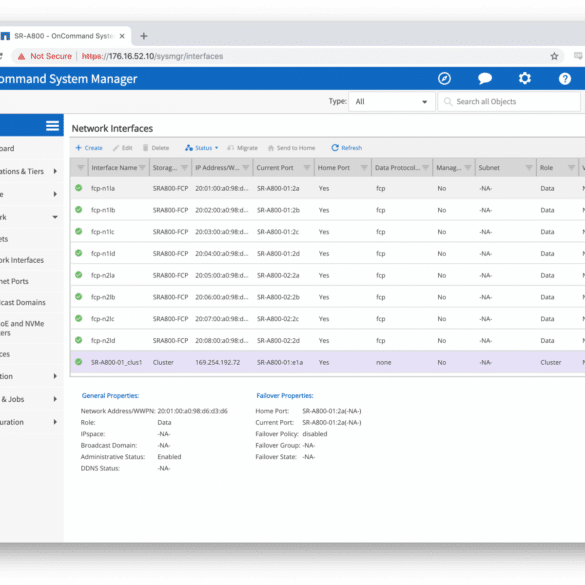Open Dashboard in sidebar

pos(7,148)
